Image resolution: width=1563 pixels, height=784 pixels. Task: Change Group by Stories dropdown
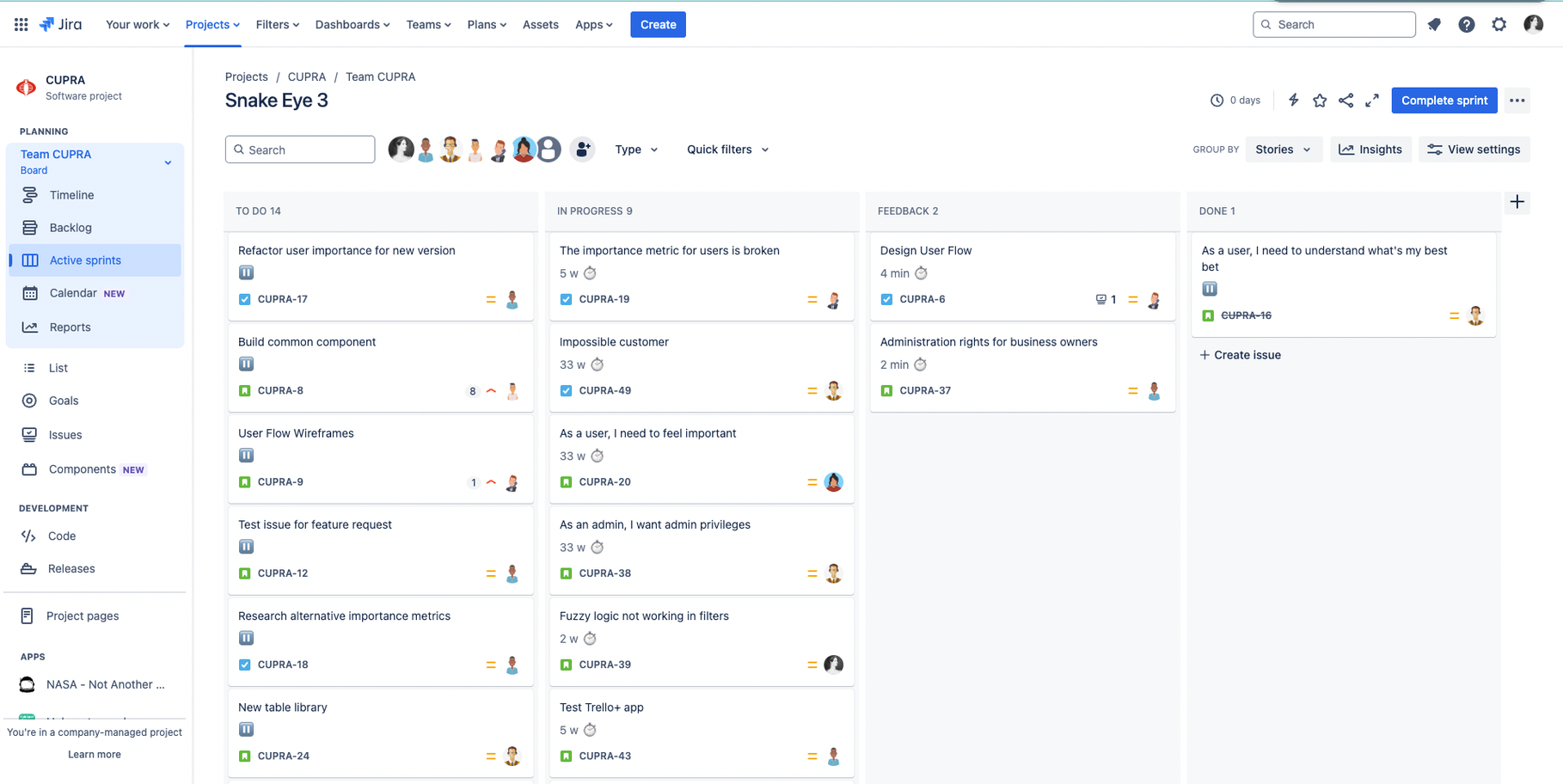click(x=1284, y=150)
